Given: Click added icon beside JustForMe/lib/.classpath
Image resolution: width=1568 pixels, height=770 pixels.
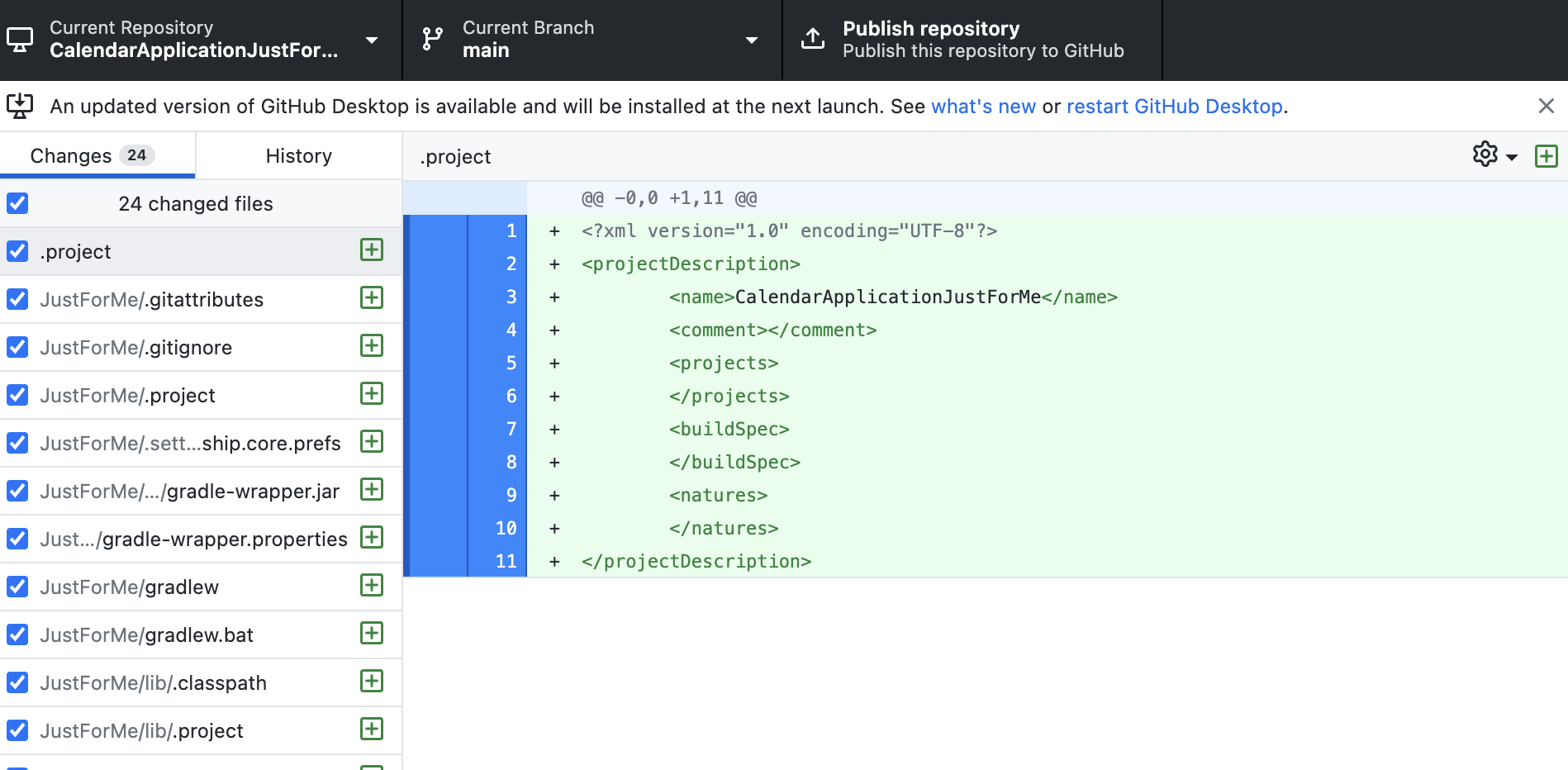Looking at the screenshot, I should [x=372, y=681].
